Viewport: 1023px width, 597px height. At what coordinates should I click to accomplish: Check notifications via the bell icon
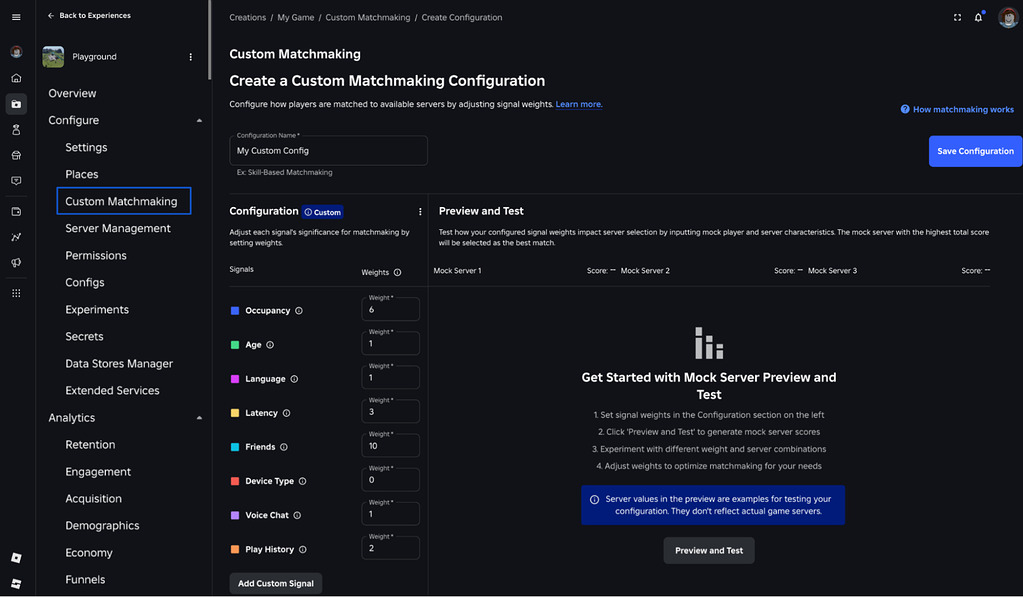(978, 16)
